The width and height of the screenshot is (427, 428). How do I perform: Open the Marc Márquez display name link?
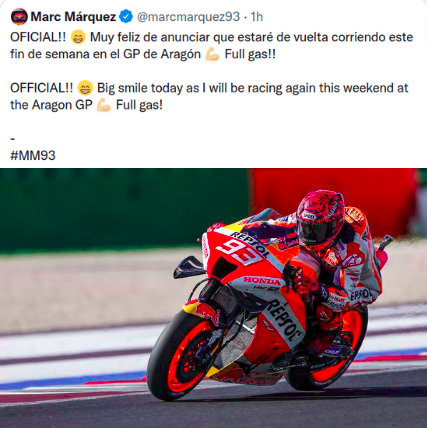73,16
